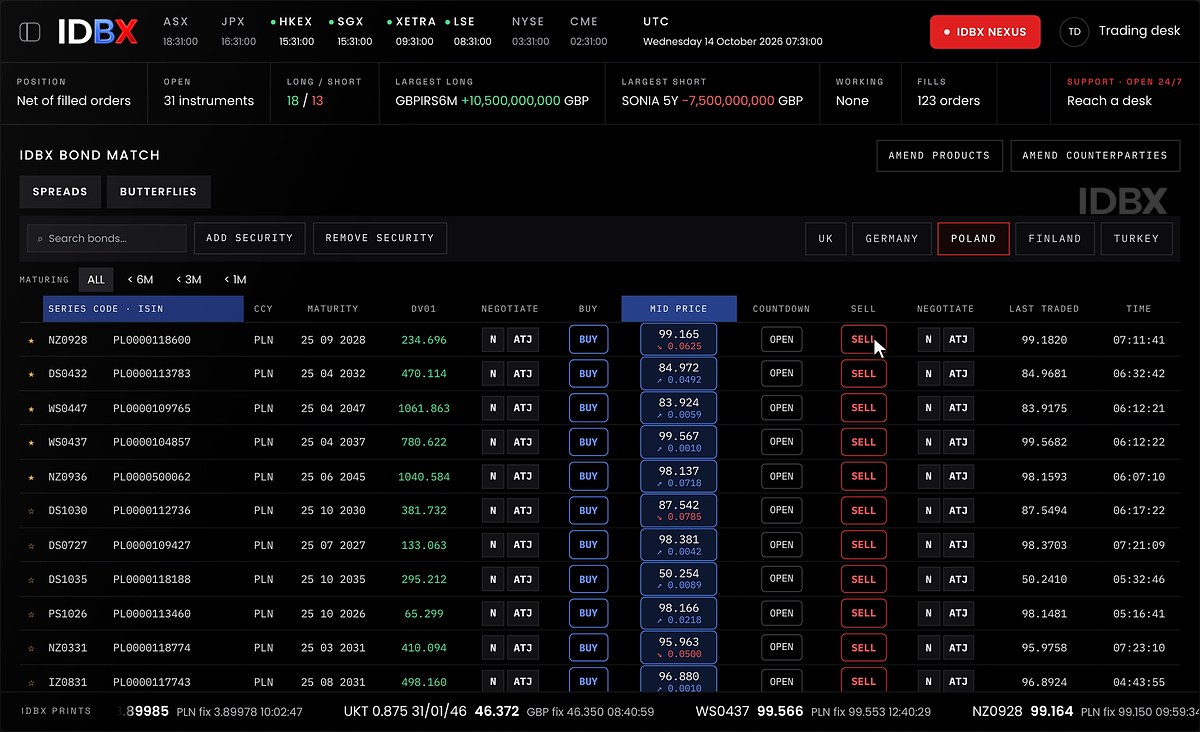Image resolution: width=1200 pixels, height=732 pixels.
Task: Open the TD user avatar
Action: pyautogui.click(x=1074, y=32)
